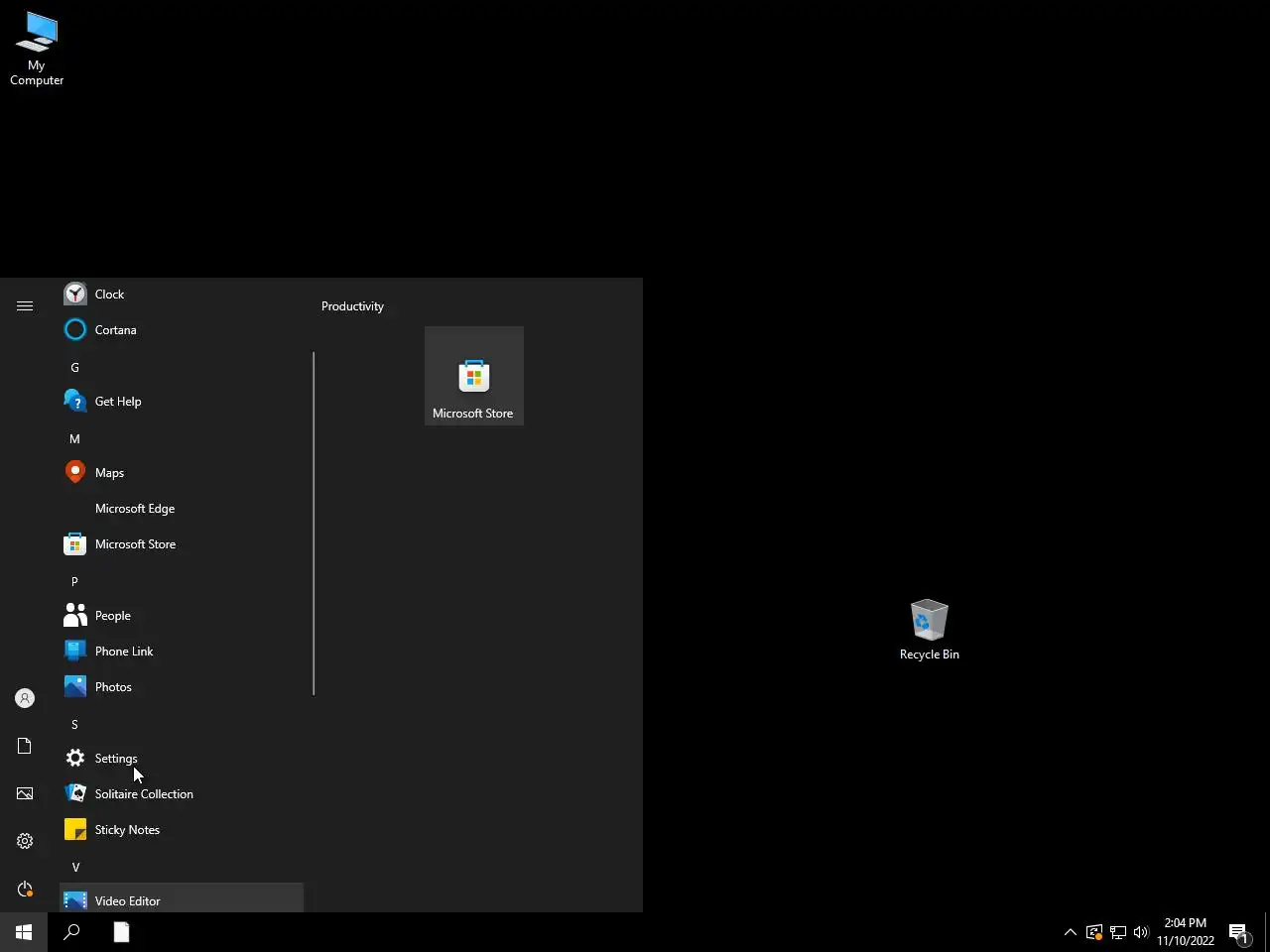Screen dimensions: 1270x952
Task: Open Documents from Start sidebar
Action: click(x=25, y=746)
